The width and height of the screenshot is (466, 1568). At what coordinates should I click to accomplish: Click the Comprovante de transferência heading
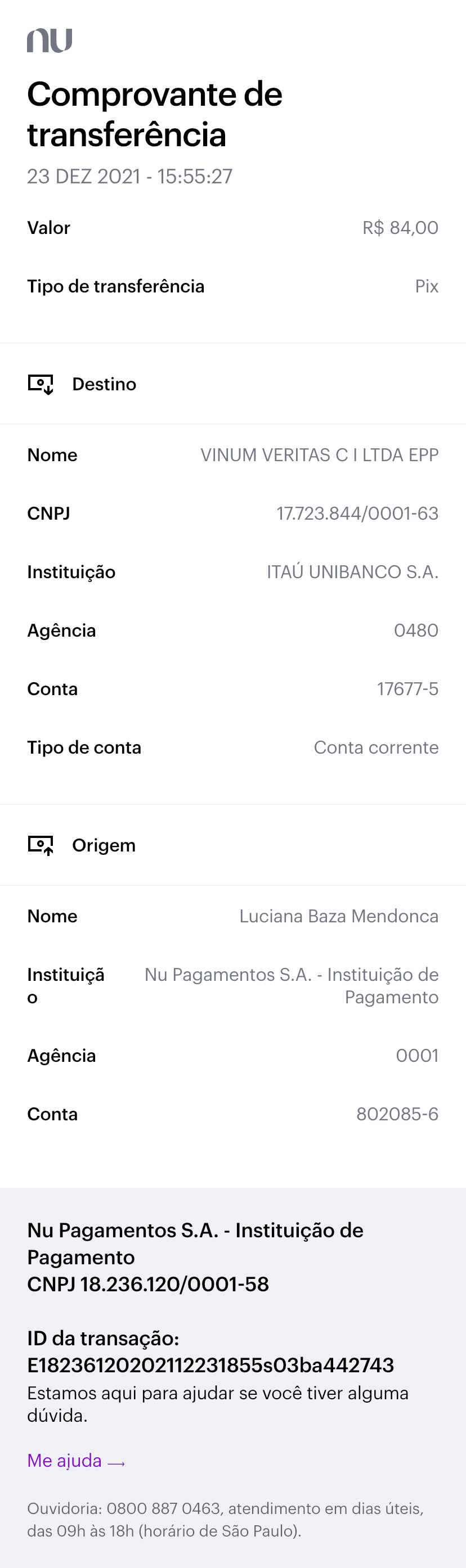click(155, 114)
